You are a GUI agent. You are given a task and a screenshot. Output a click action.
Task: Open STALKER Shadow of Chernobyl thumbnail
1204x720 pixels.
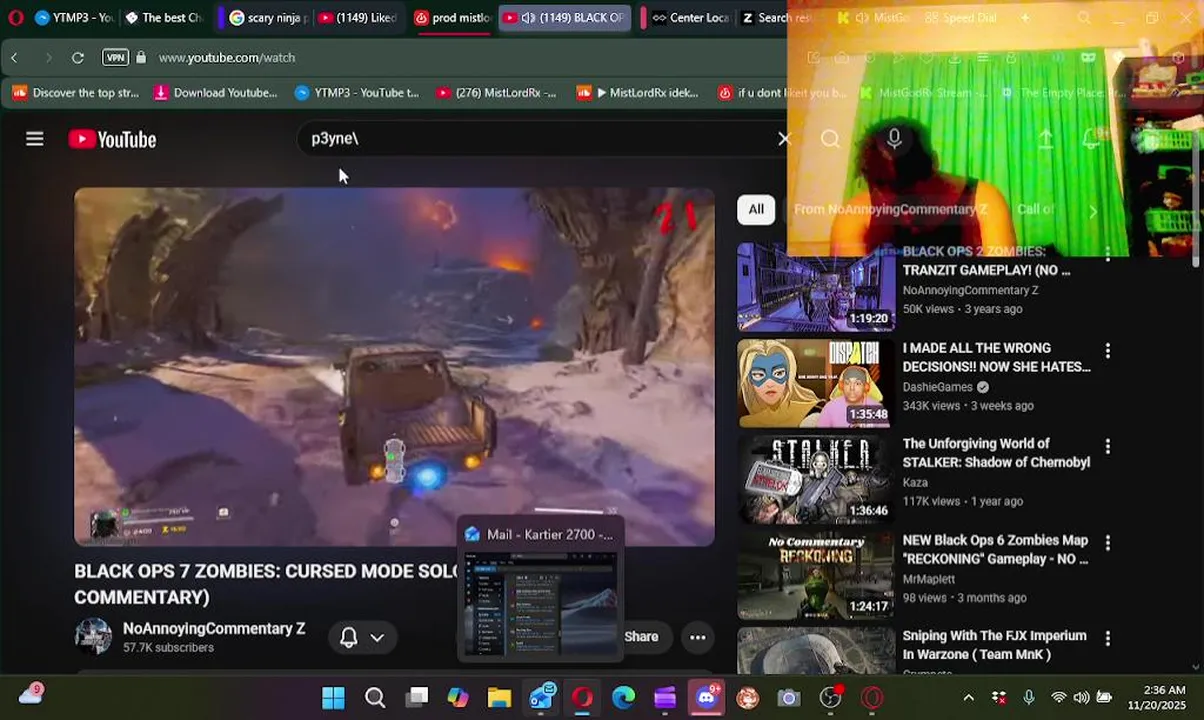[817, 479]
